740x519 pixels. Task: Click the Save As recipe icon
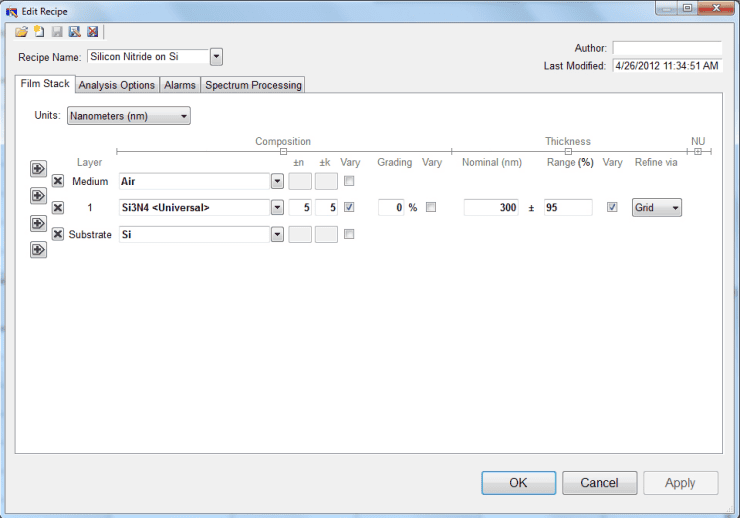click(x=75, y=32)
